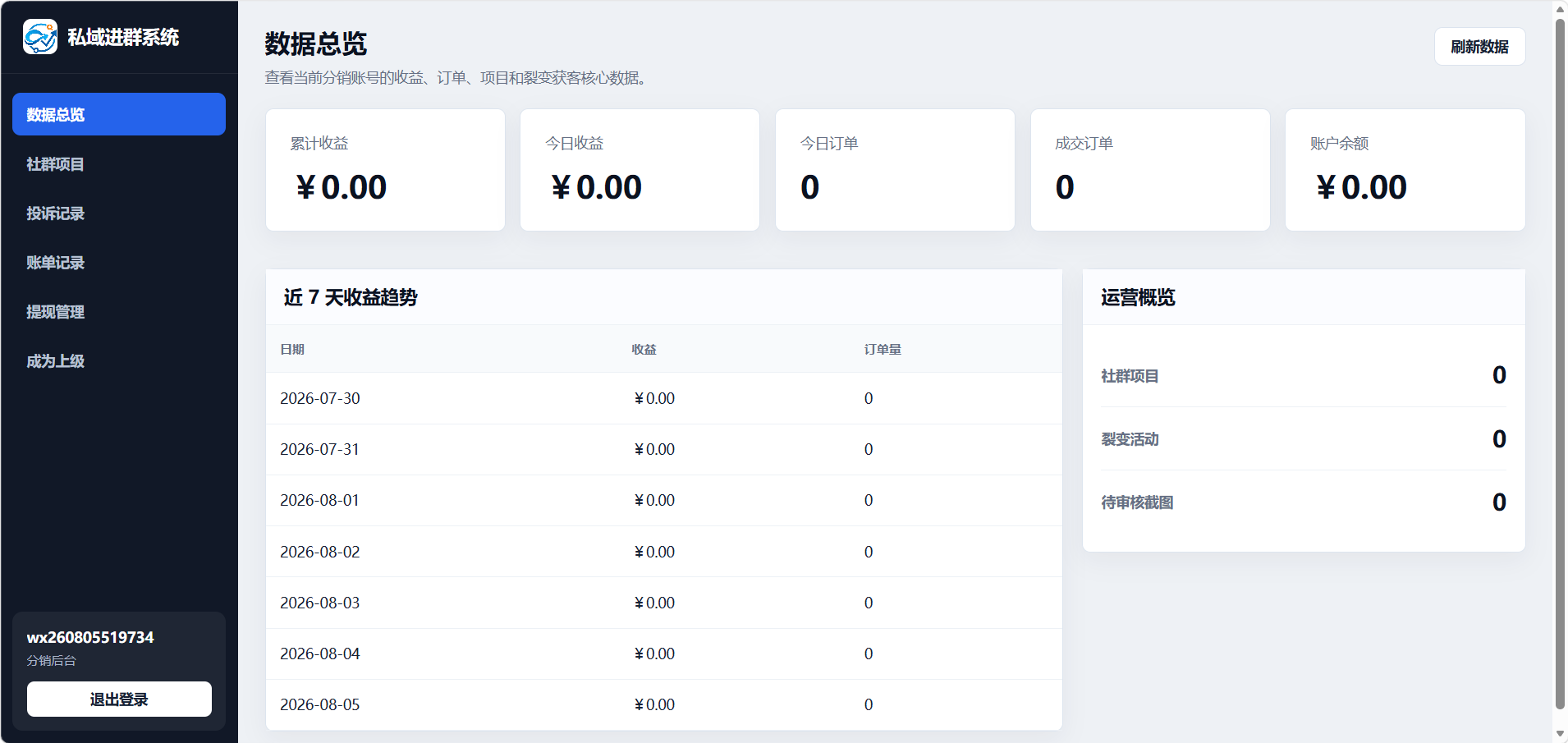Click the 社群项目 row in 运营概览
This screenshot has height=743, width=1568.
point(1304,375)
